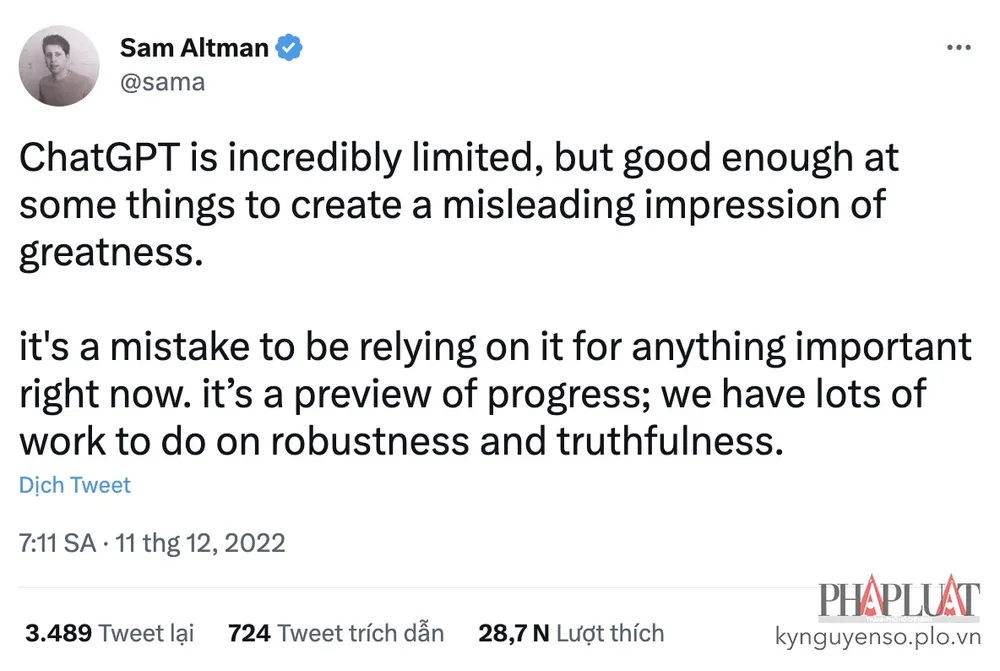Click the Sam Altman display name

(x=196, y=47)
